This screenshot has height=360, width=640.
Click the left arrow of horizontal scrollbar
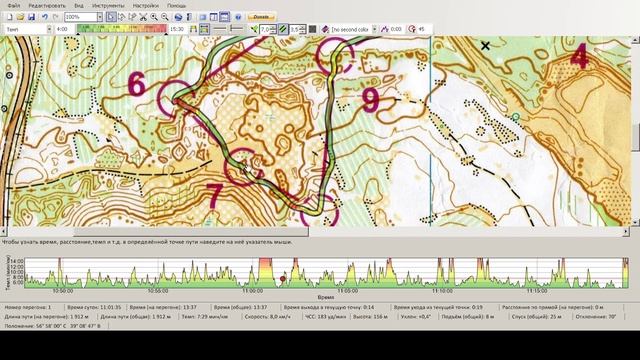coord(4,232)
